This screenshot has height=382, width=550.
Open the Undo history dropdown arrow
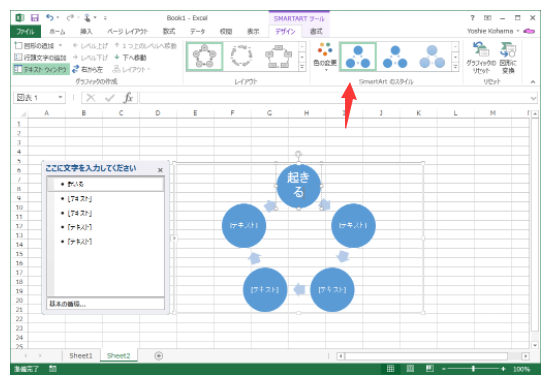[58, 18]
